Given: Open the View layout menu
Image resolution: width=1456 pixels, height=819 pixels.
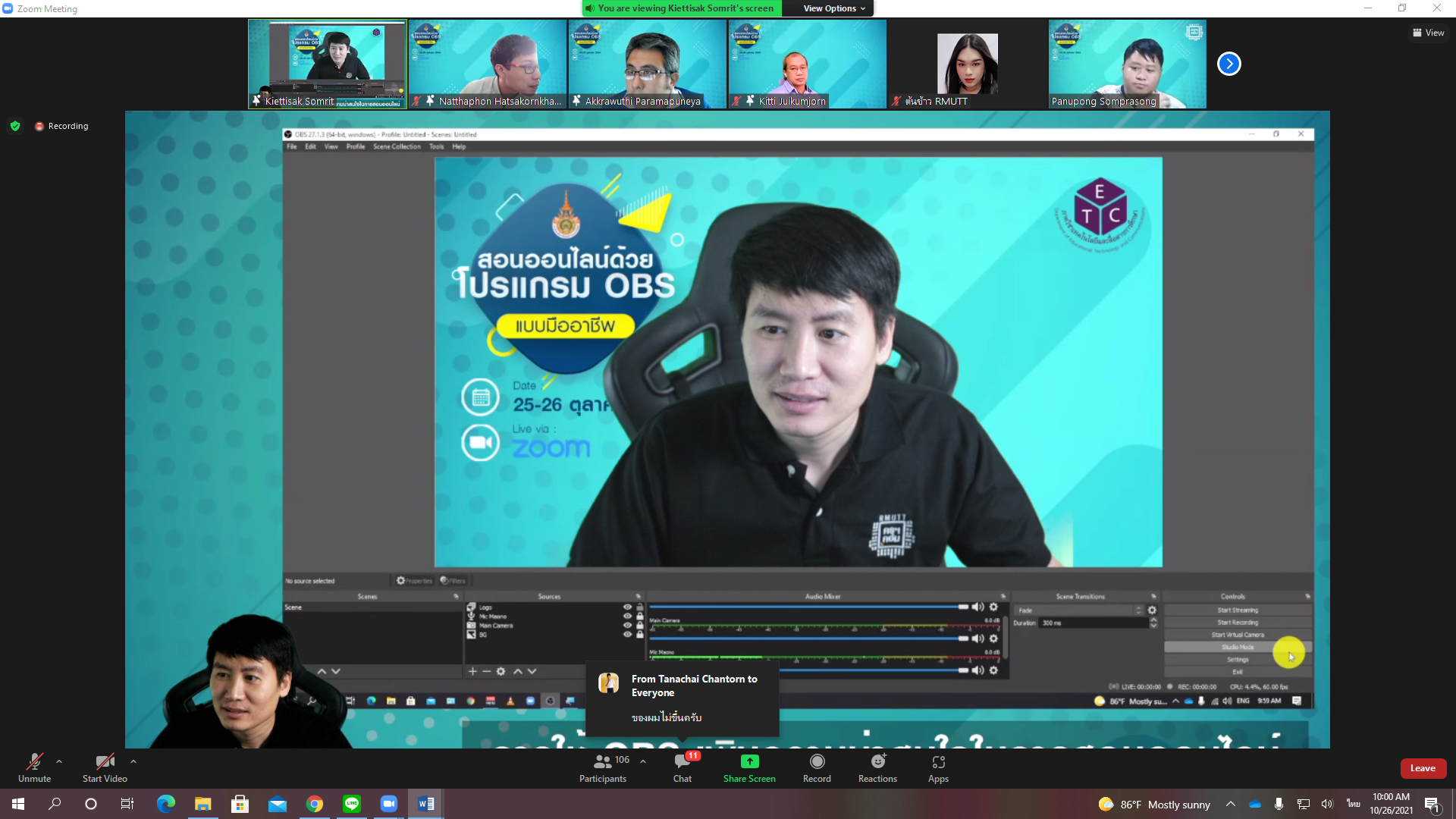Looking at the screenshot, I should pyautogui.click(x=1428, y=33).
